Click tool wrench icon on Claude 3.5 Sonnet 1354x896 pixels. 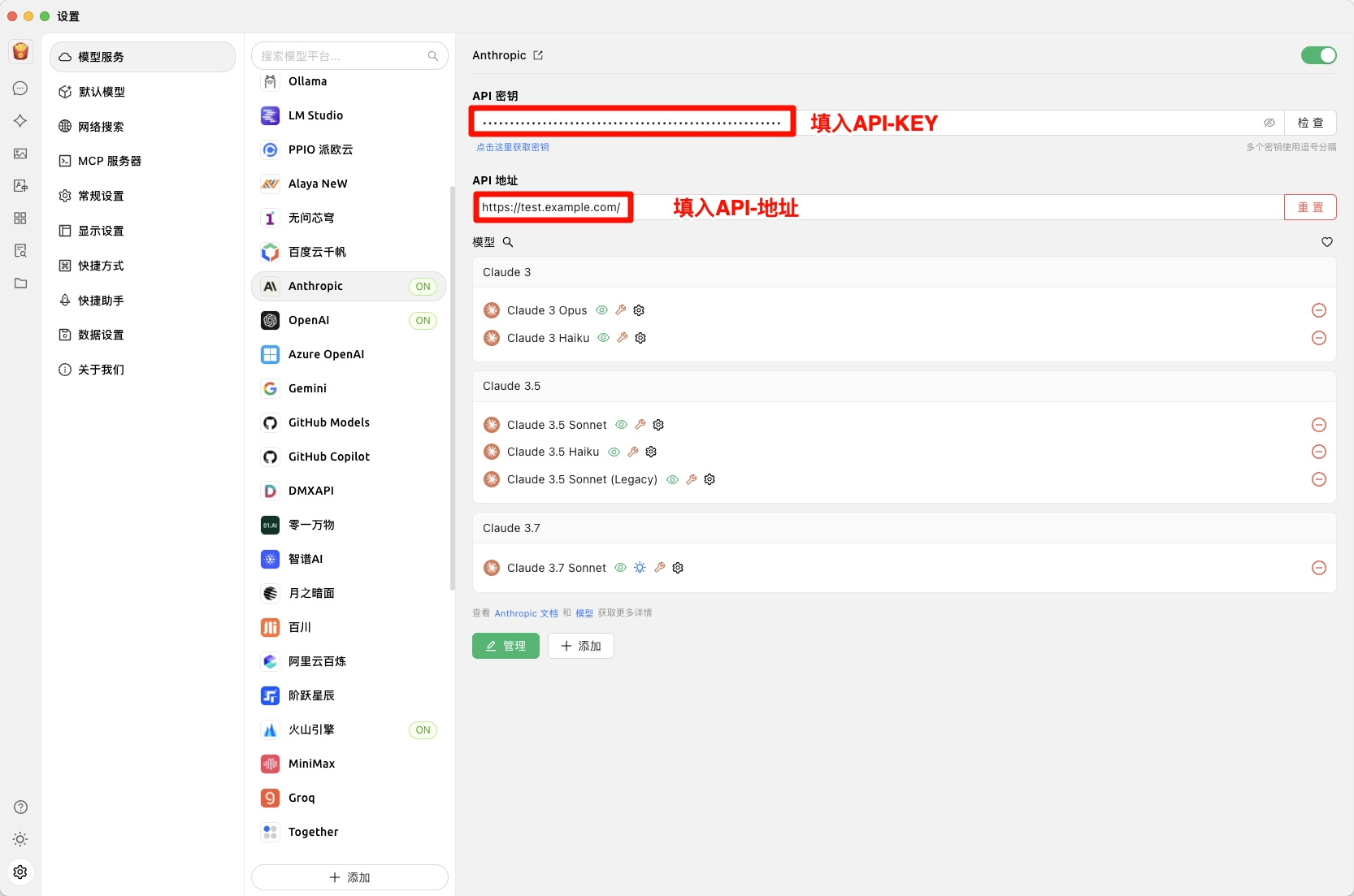640,425
